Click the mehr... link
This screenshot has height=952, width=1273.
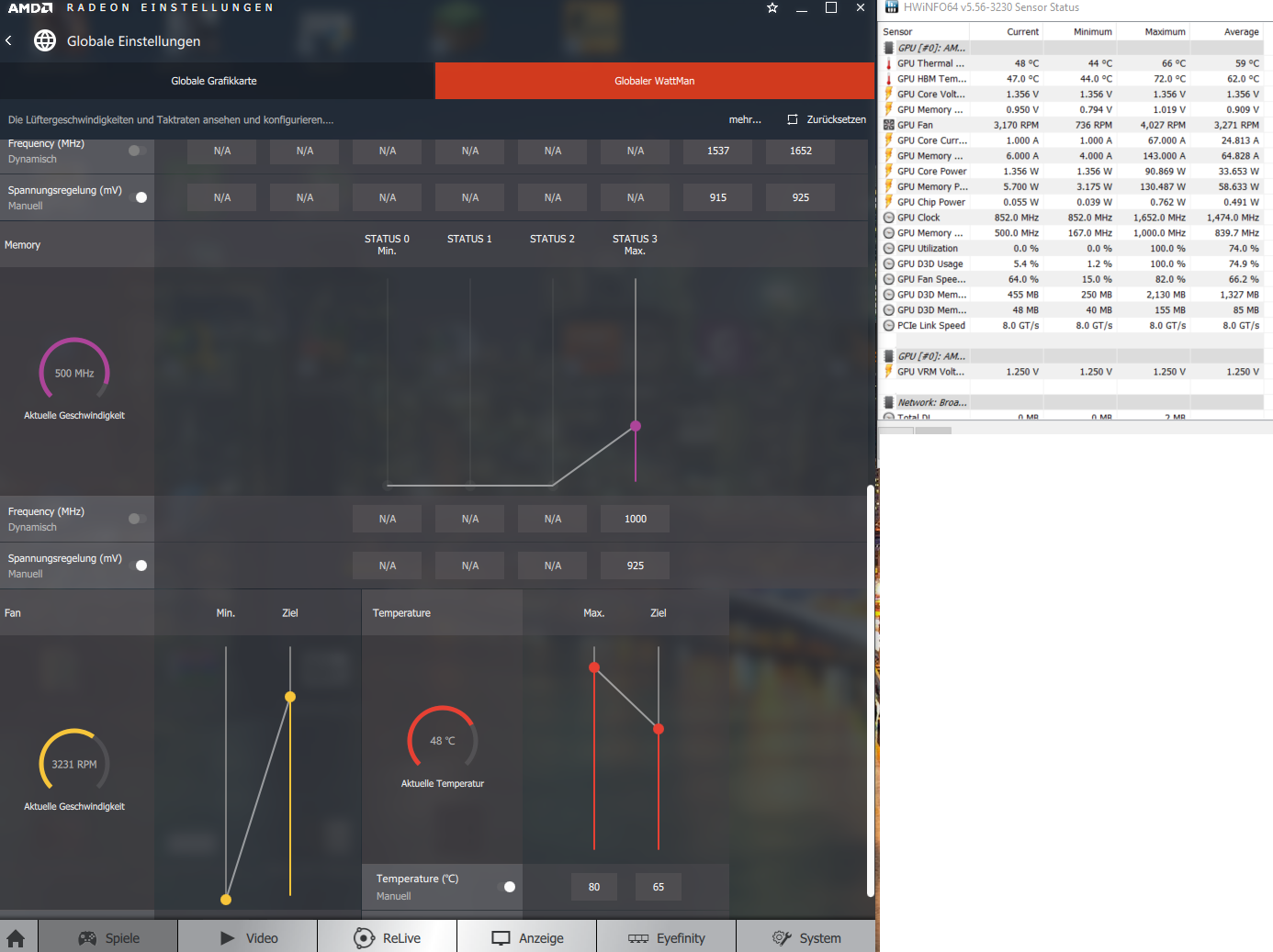point(745,119)
